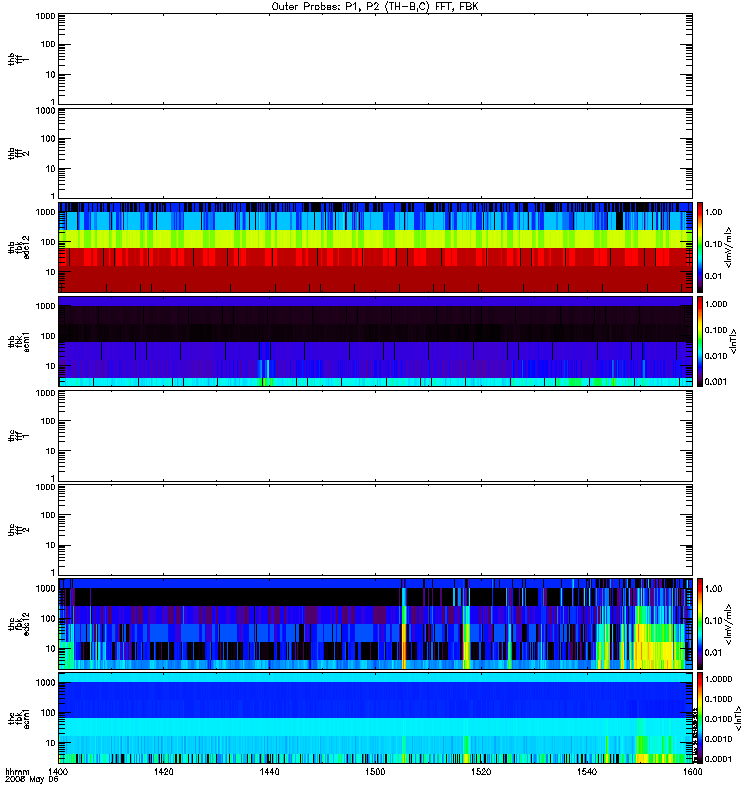The width and height of the screenshot is (750, 800).
Task: Click the 1440 time axis label
Action: coord(269,772)
